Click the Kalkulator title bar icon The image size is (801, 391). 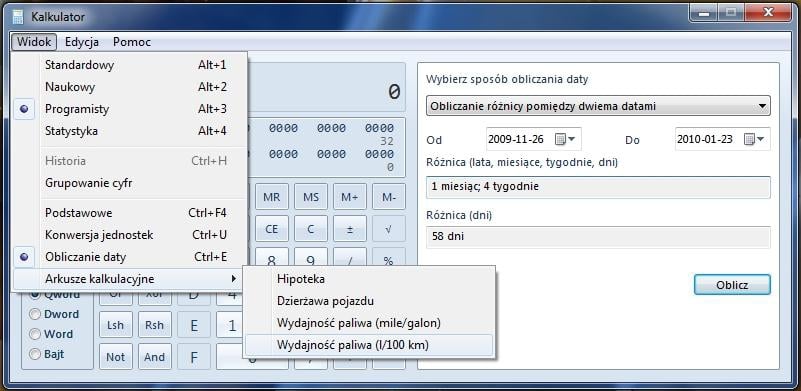(x=18, y=17)
